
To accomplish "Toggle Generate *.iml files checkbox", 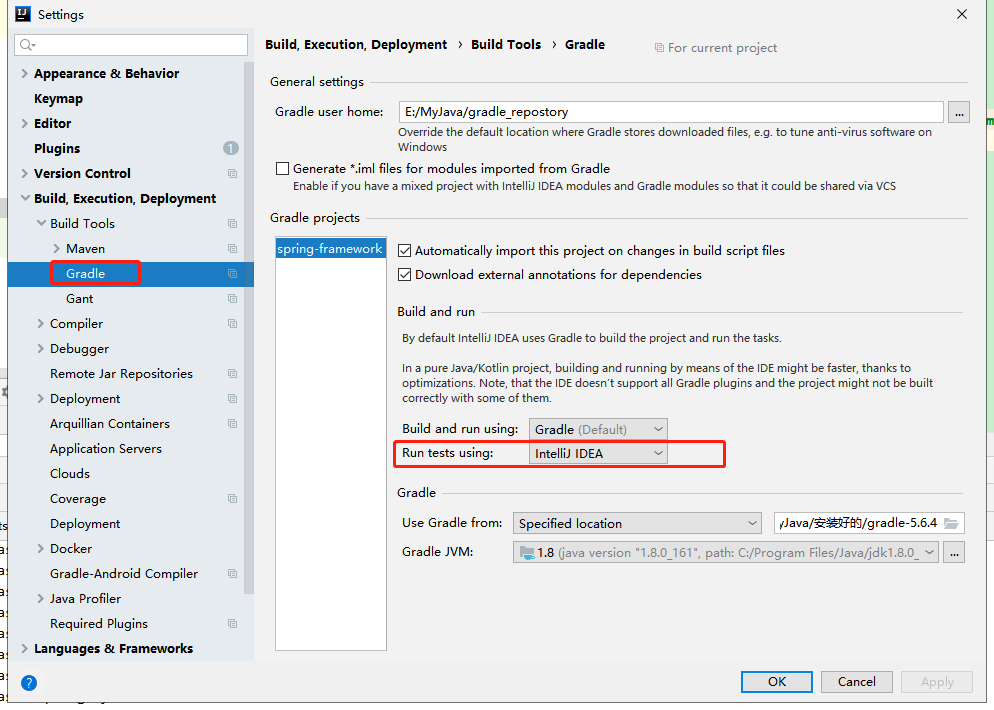I will tap(282, 169).
